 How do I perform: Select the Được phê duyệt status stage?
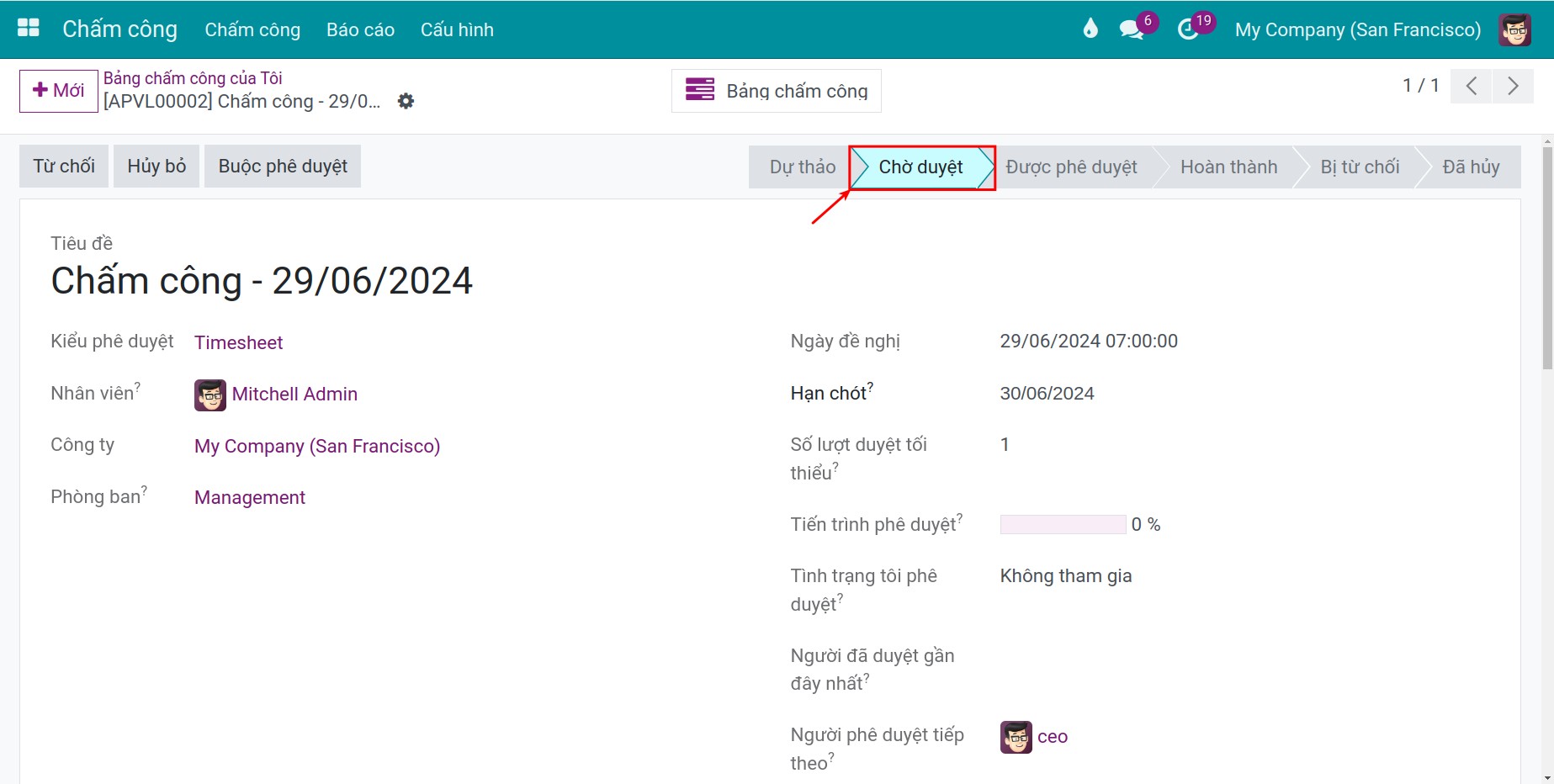[x=1072, y=167]
